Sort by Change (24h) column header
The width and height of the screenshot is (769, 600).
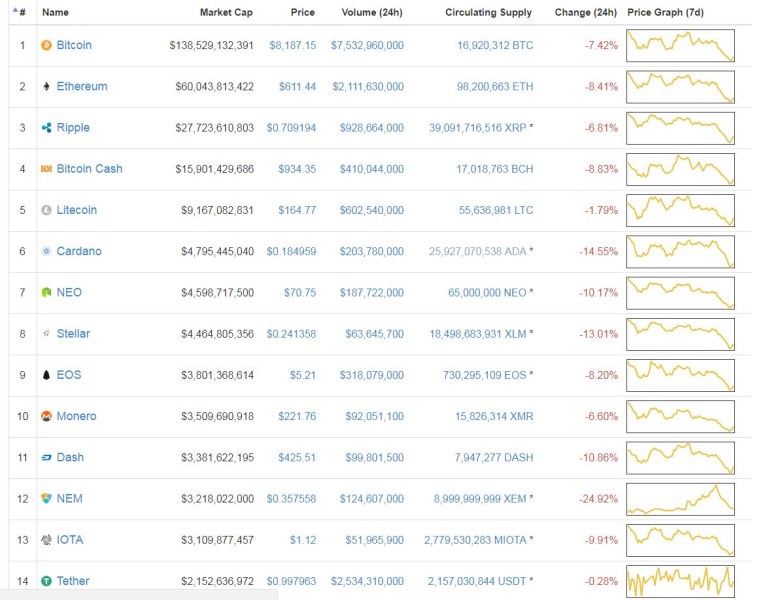click(x=585, y=13)
